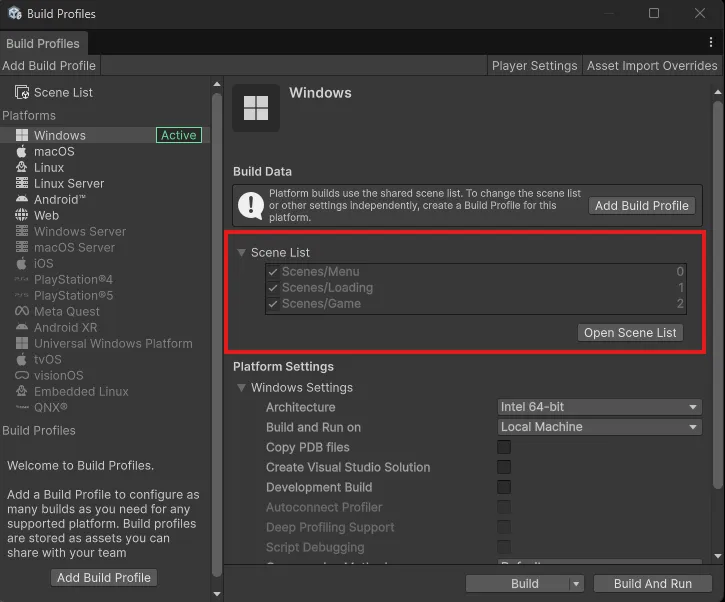Click the PlayStation®5 logo icon

pos(22,295)
